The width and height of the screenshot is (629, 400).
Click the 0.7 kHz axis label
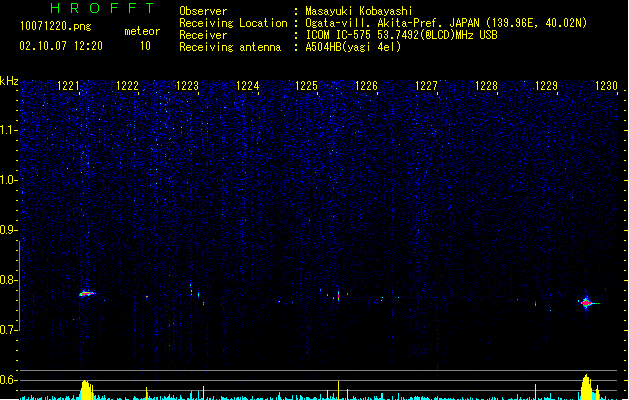9,330
